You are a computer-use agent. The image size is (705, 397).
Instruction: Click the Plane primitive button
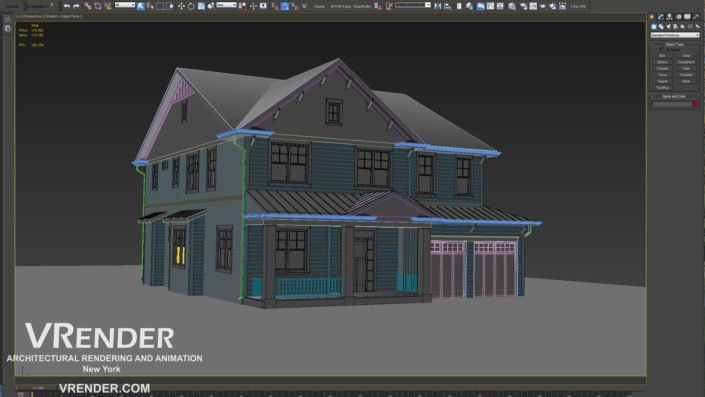686,81
